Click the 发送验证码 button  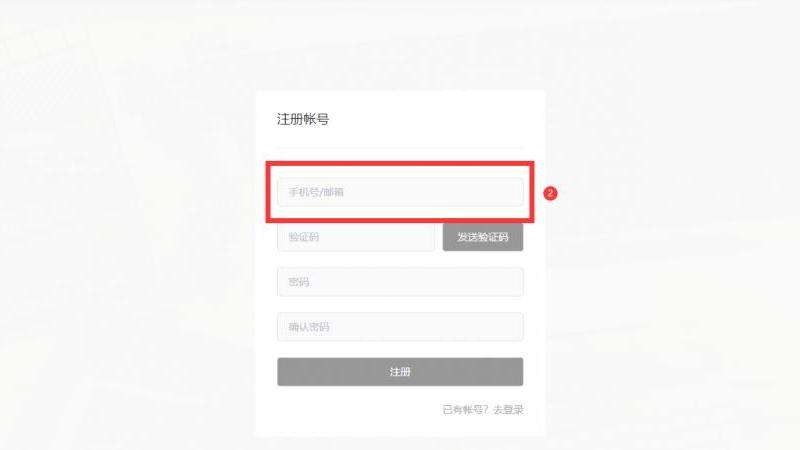pos(483,237)
